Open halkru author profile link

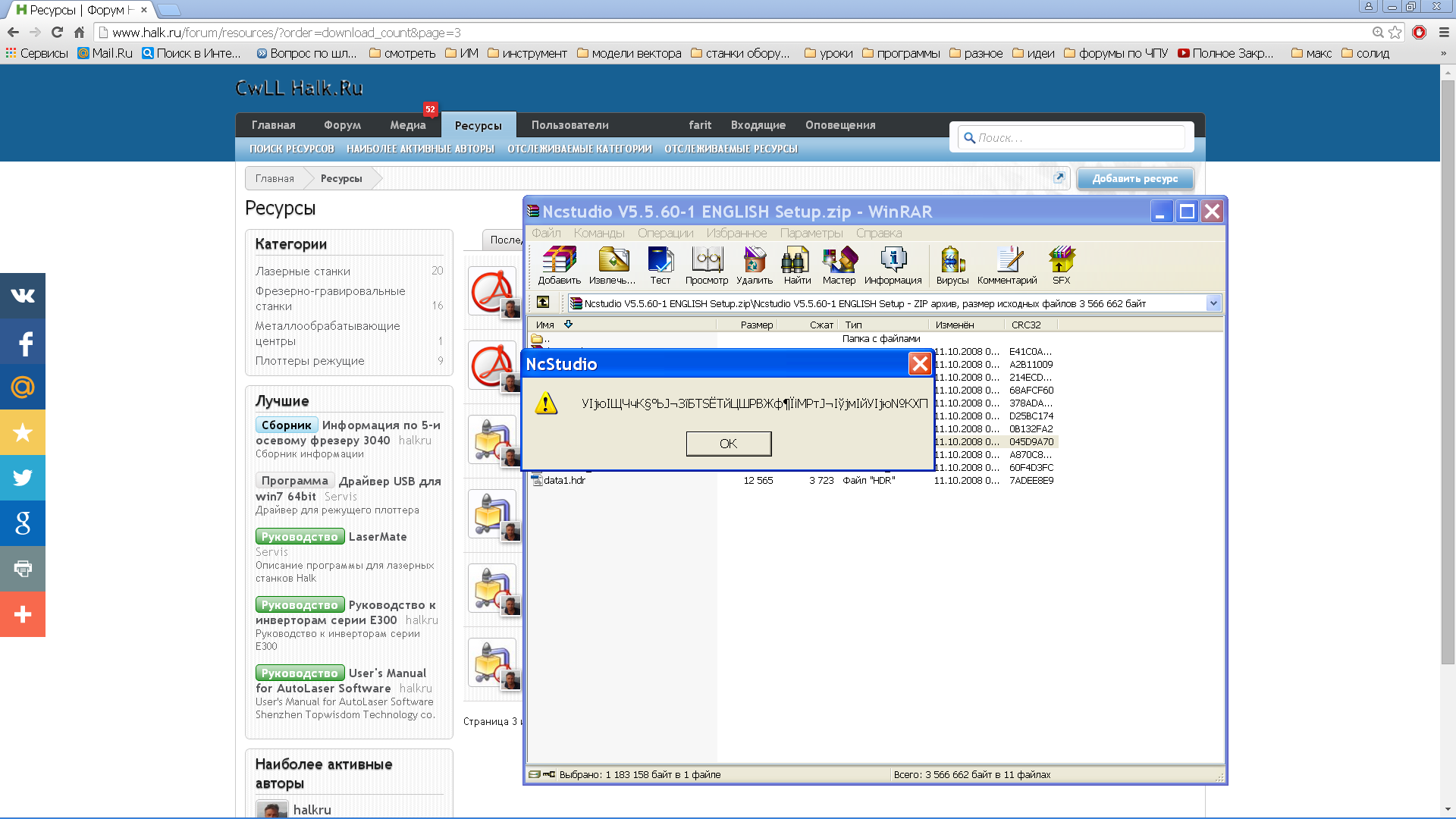pyautogui.click(x=312, y=810)
